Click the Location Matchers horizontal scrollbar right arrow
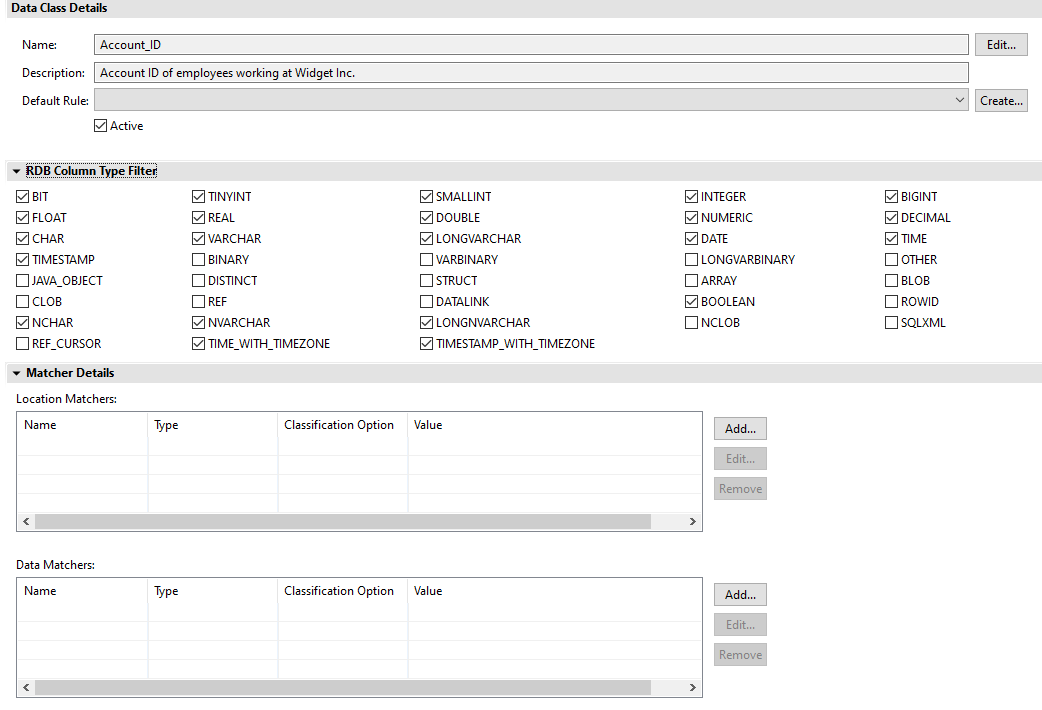Image resolution: width=1042 pixels, height=710 pixels. 692,521
